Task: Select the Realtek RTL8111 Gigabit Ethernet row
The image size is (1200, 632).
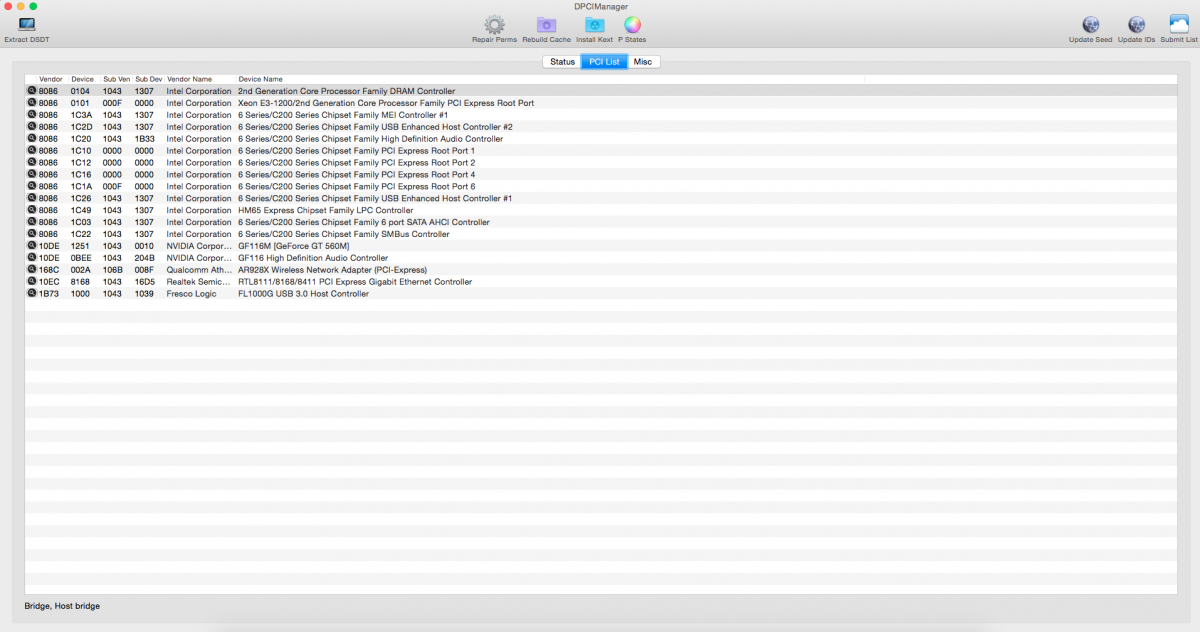Action: pos(354,282)
